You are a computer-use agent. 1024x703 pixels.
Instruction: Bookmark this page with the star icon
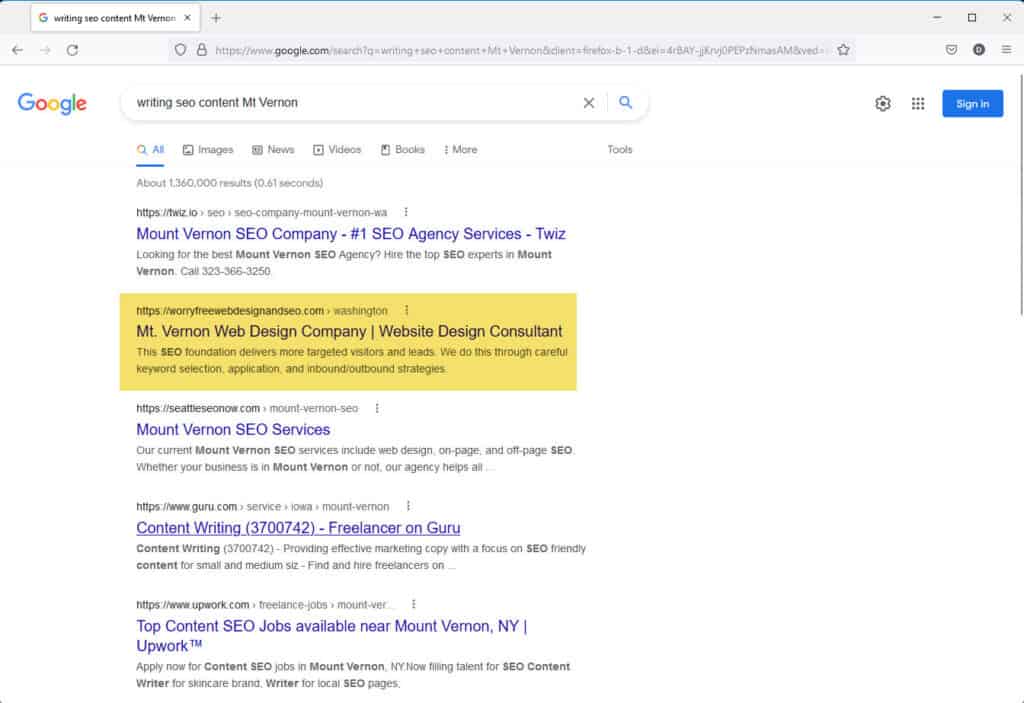pyautogui.click(x=843, y=50)
